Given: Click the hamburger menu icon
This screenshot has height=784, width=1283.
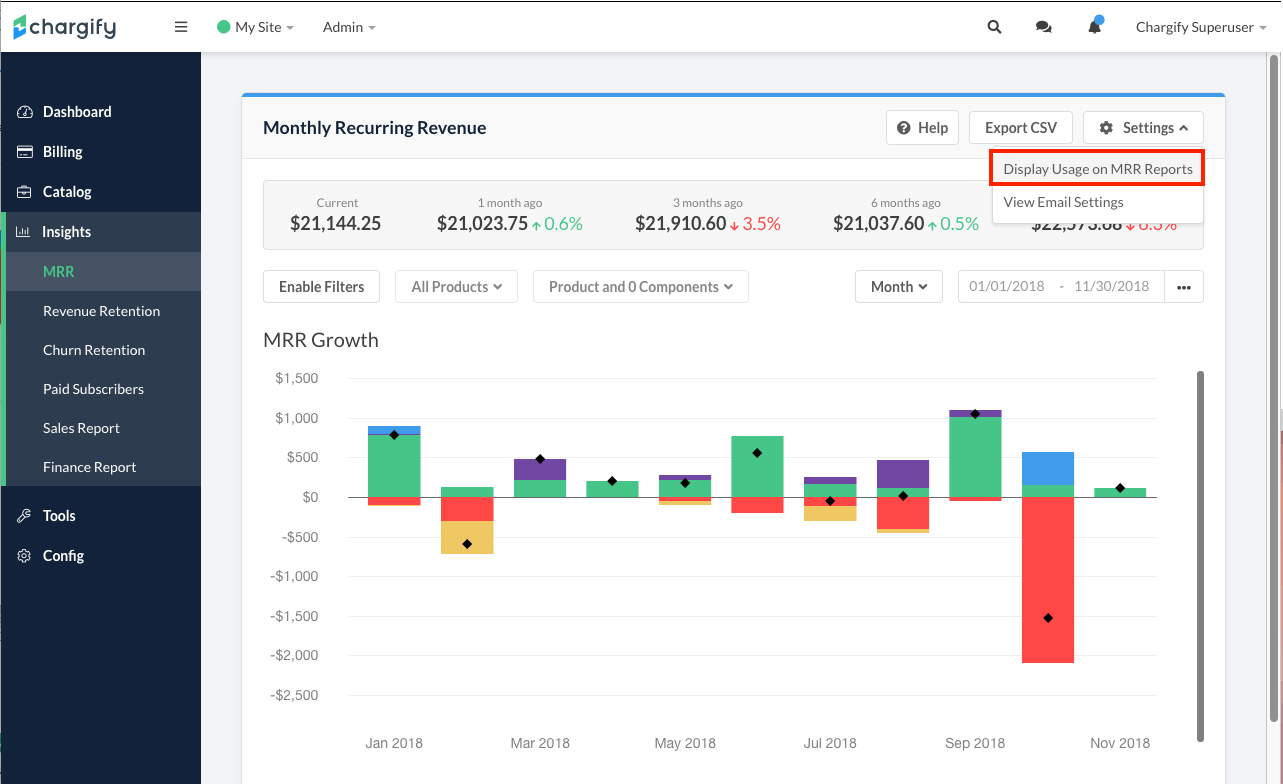Looking at the screenshot, I should 181,27.
